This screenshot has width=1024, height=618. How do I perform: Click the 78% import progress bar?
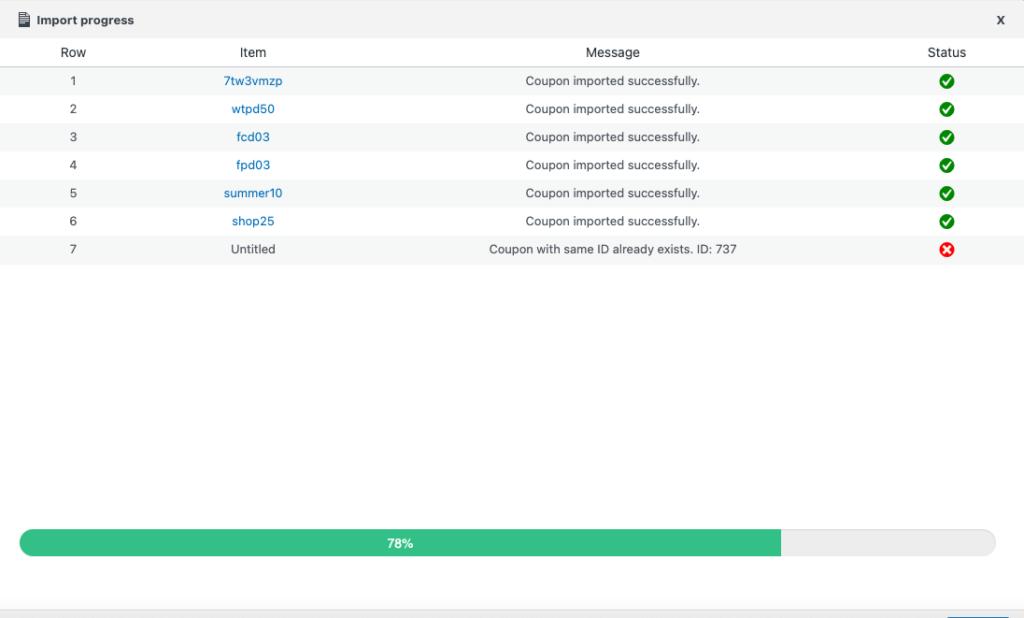pos(507,543)
